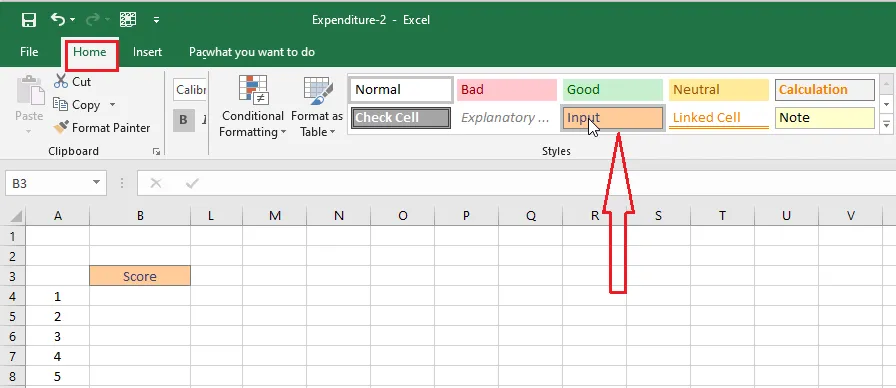Select column V header

tap(850, 215)
